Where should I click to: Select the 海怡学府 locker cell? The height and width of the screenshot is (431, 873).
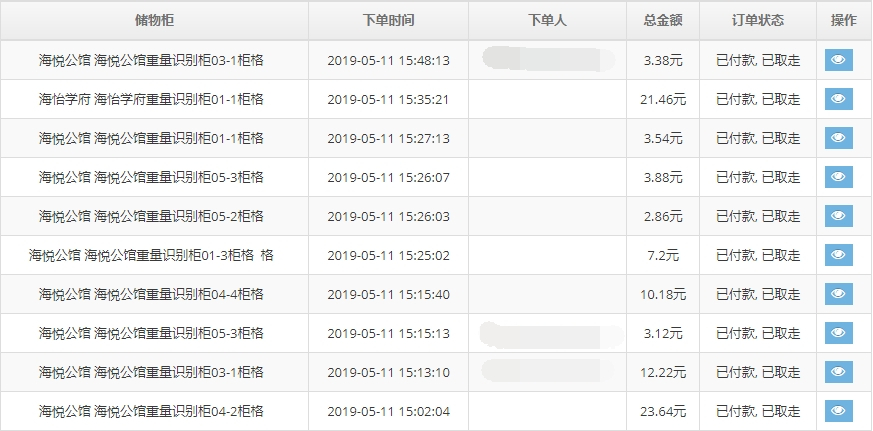click(152, 99)
